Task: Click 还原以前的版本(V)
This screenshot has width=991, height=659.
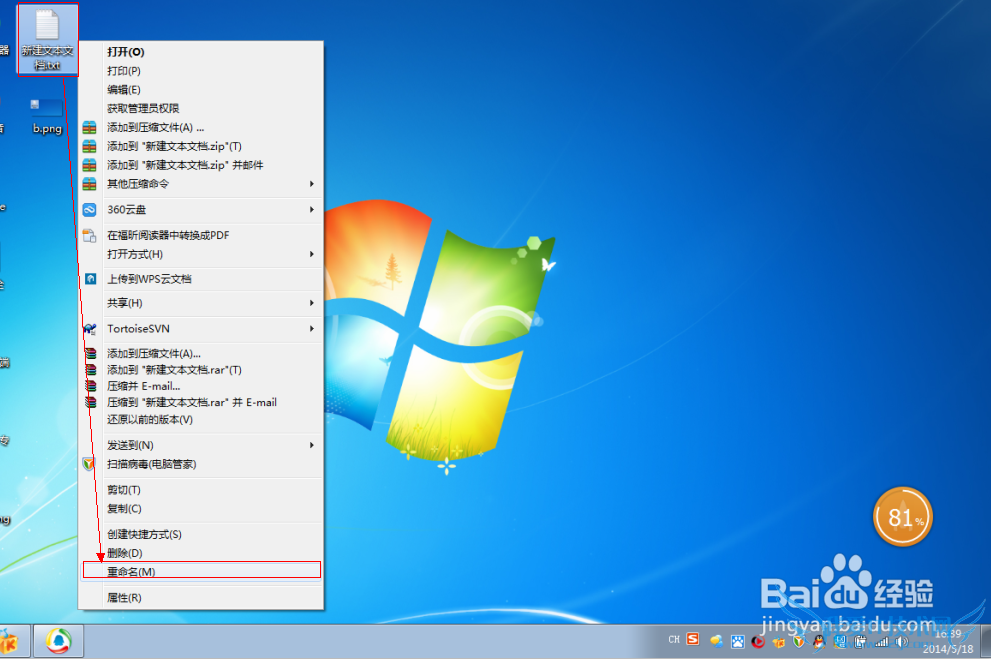Action: click(x=201, y=420)
